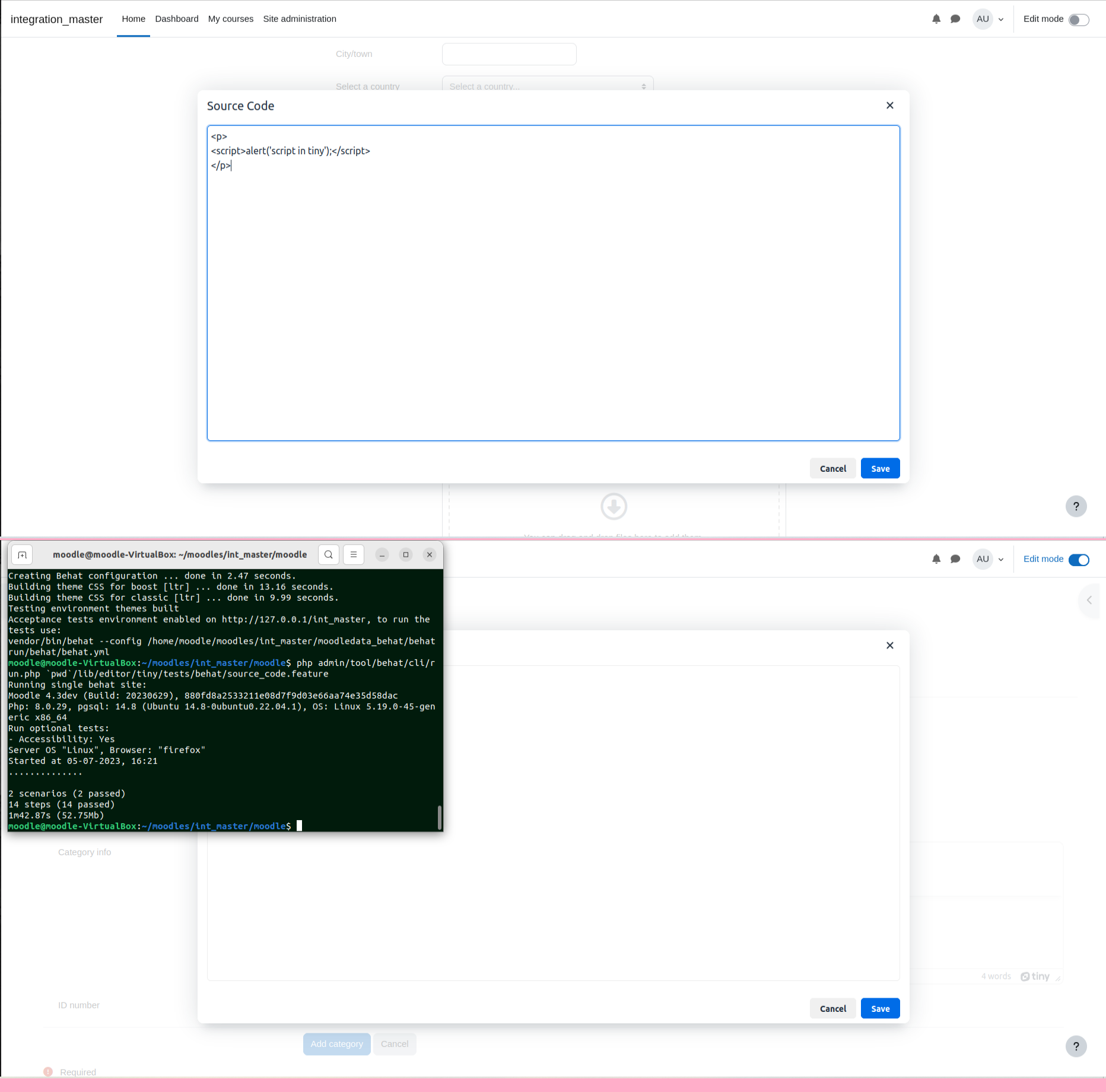This screenshot has height=1092, width=1106.
Task: Click terminal window title text
Action: tap(180, 554)
